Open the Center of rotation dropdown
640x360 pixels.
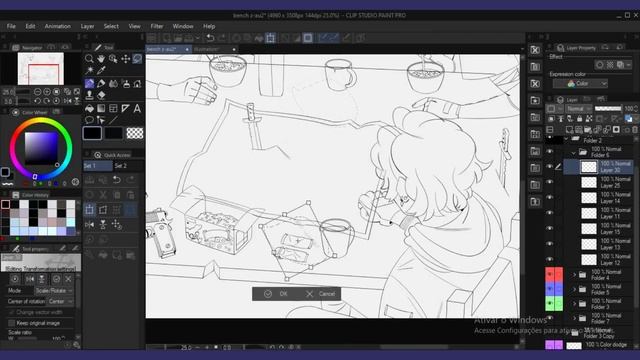point(60,302)
